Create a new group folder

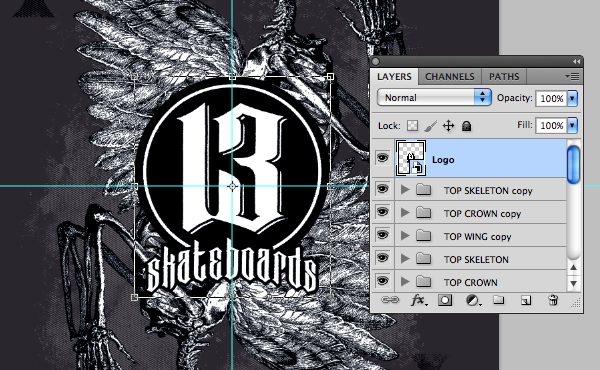point(498,300)
